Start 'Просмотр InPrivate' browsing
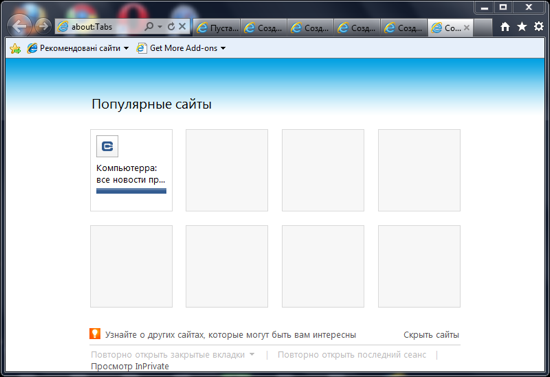Image resolution: width=550 pixels, height=377 pixels. click(130, 366)
